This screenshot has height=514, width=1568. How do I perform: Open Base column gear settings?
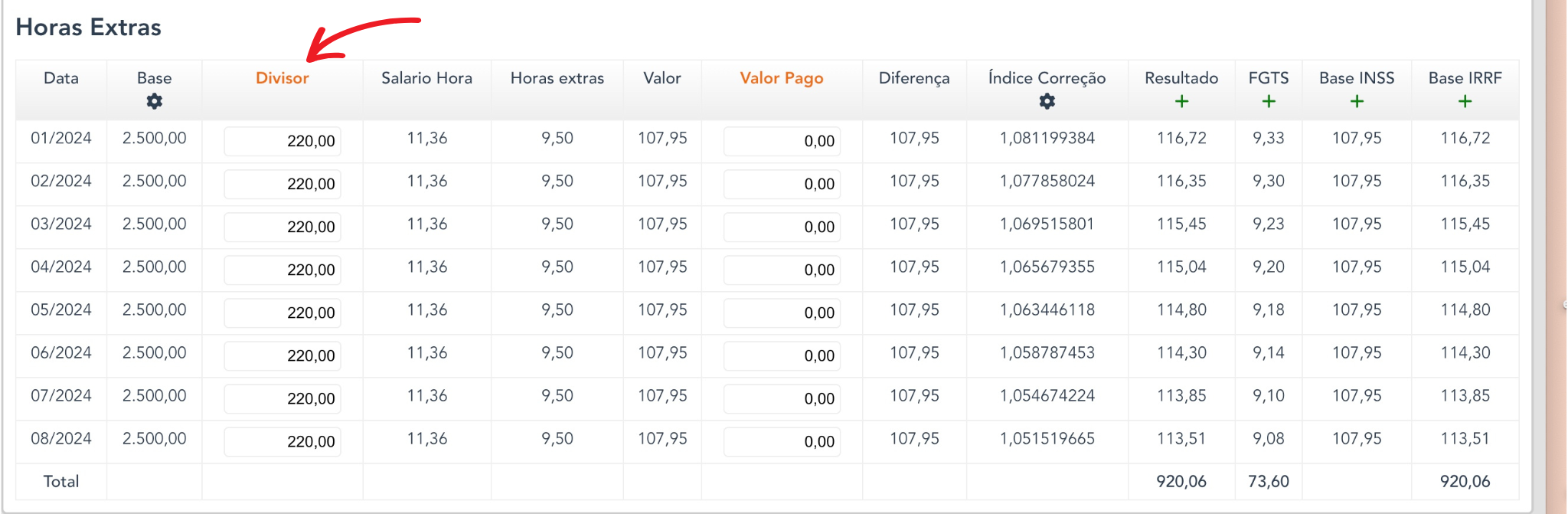tap(154, 101)
